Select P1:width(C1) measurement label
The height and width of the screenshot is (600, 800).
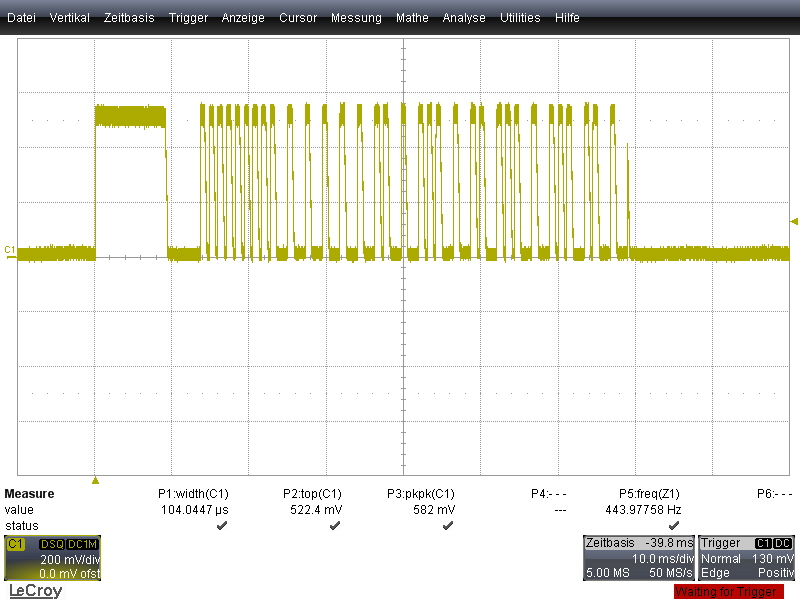click(193, 494)
